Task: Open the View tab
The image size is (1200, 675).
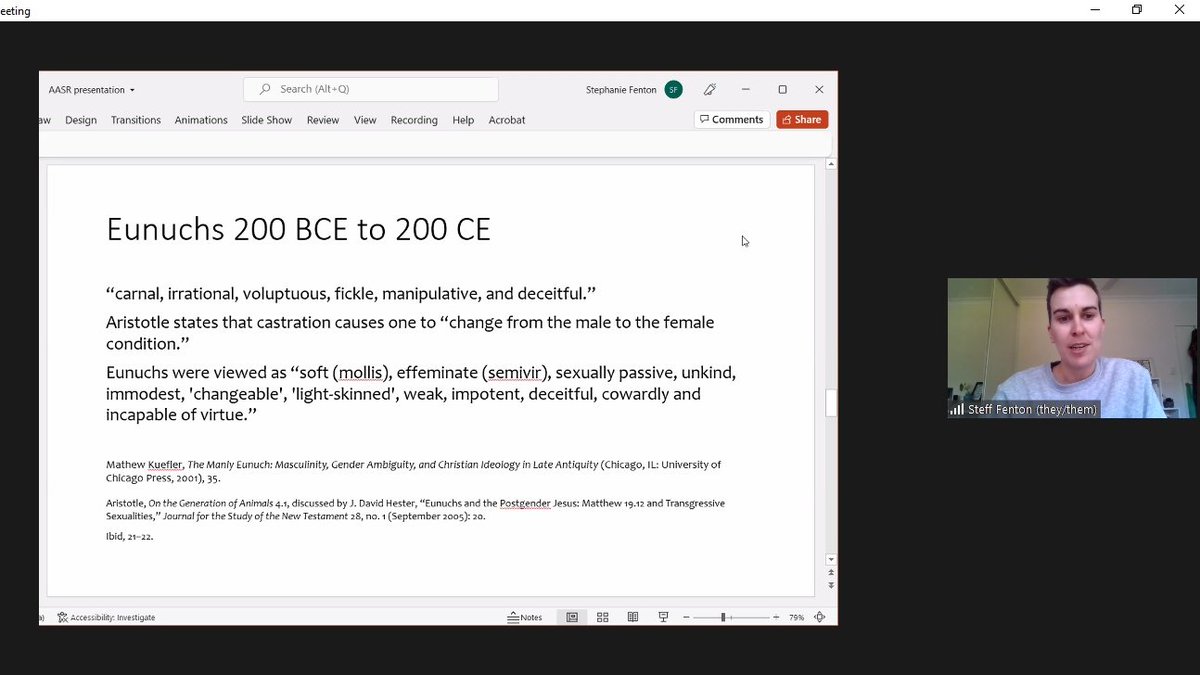Action: (365, 120)
